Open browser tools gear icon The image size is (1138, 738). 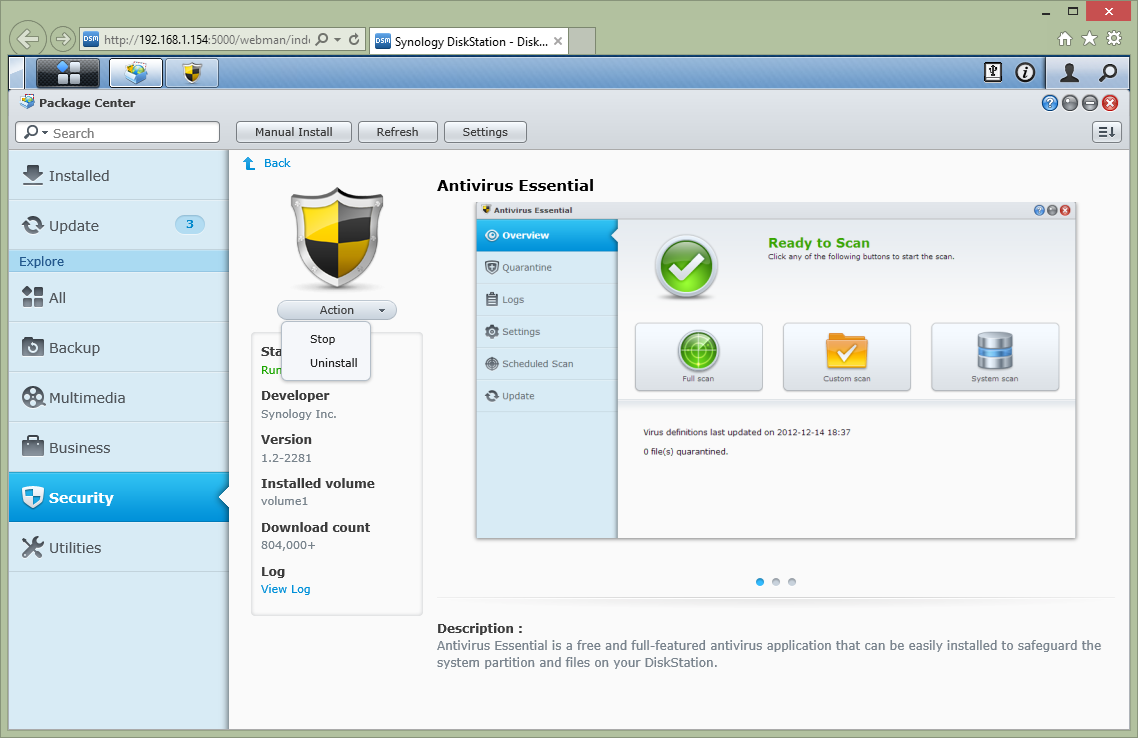tap(1114, 38)
